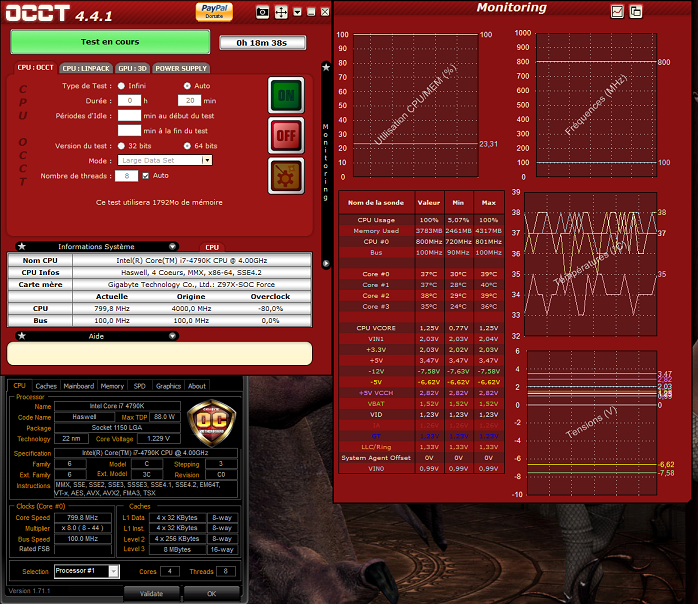This screenshot has width=698, height=604.
Task: Open the About tab in CPU-Z
Action: pos(197,386)
